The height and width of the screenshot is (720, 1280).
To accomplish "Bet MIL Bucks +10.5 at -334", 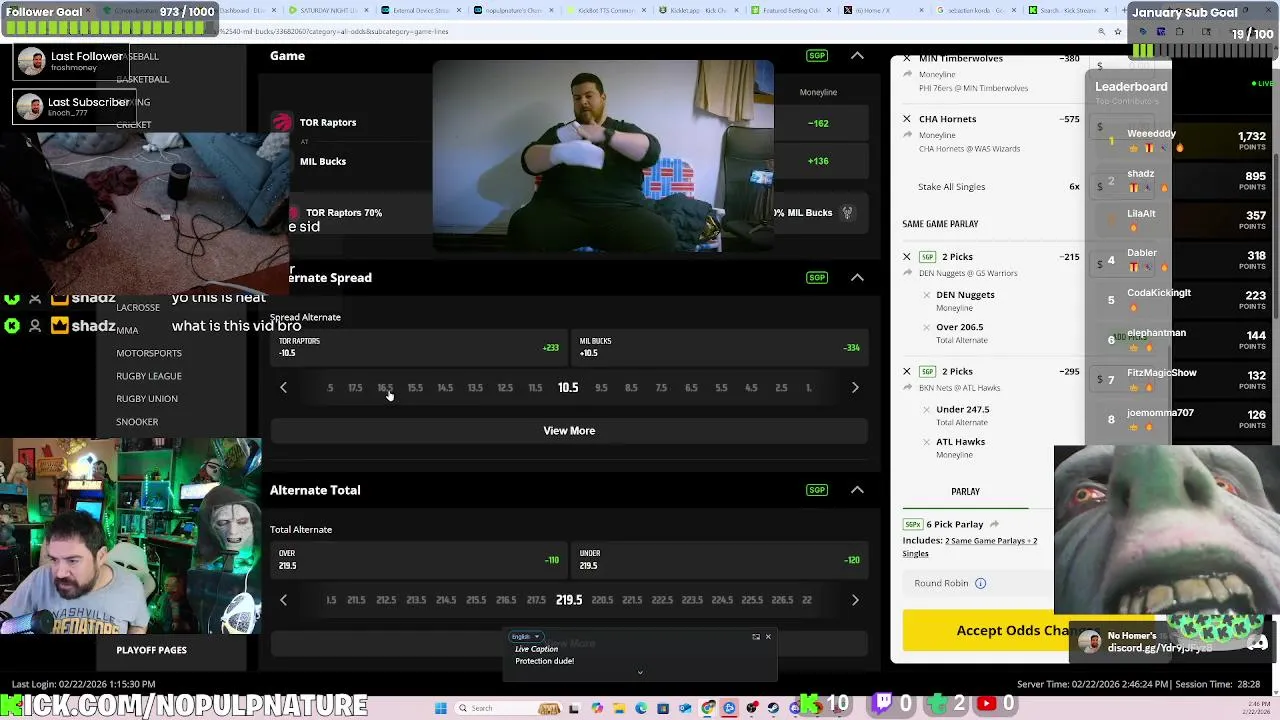I will coord(720,347).
